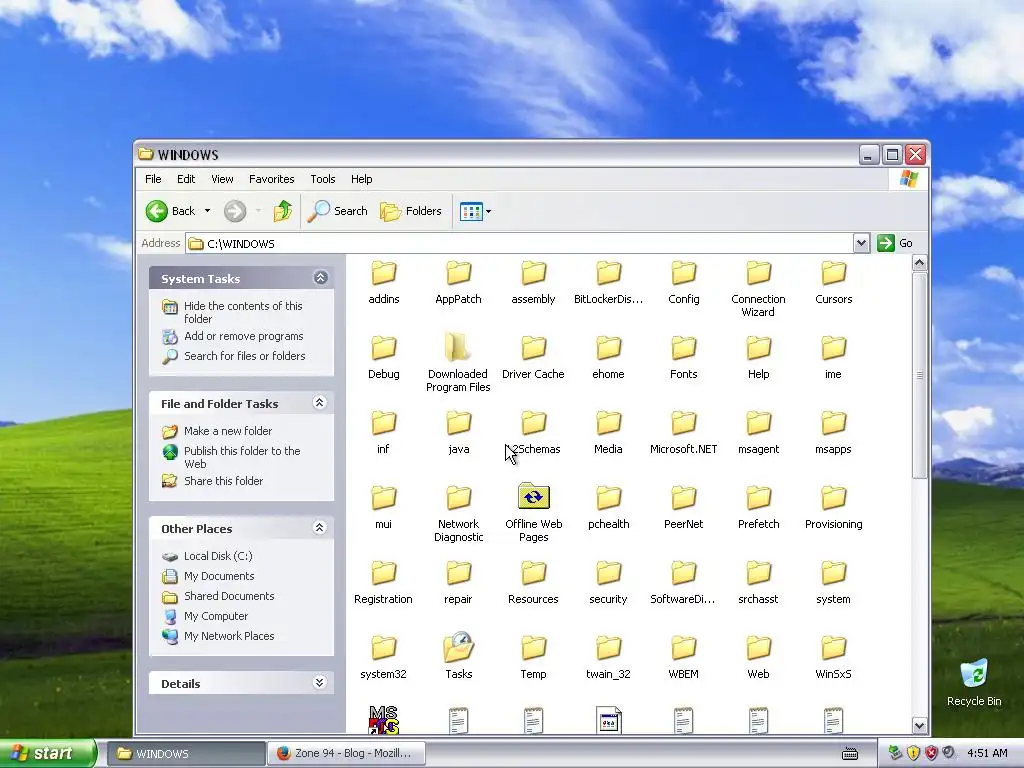Screen dimensions: 1024x768
Task: Open the File menu
Action: click(153, 179)
